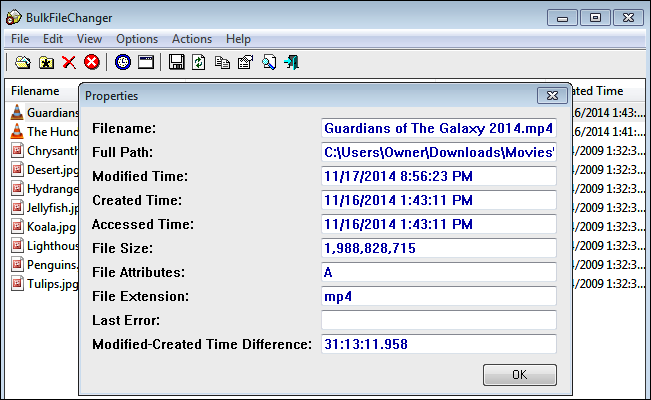This screenshot has width=651, height=400.
Task: Click the Accessed Time value field
Action: pos(439,224)
